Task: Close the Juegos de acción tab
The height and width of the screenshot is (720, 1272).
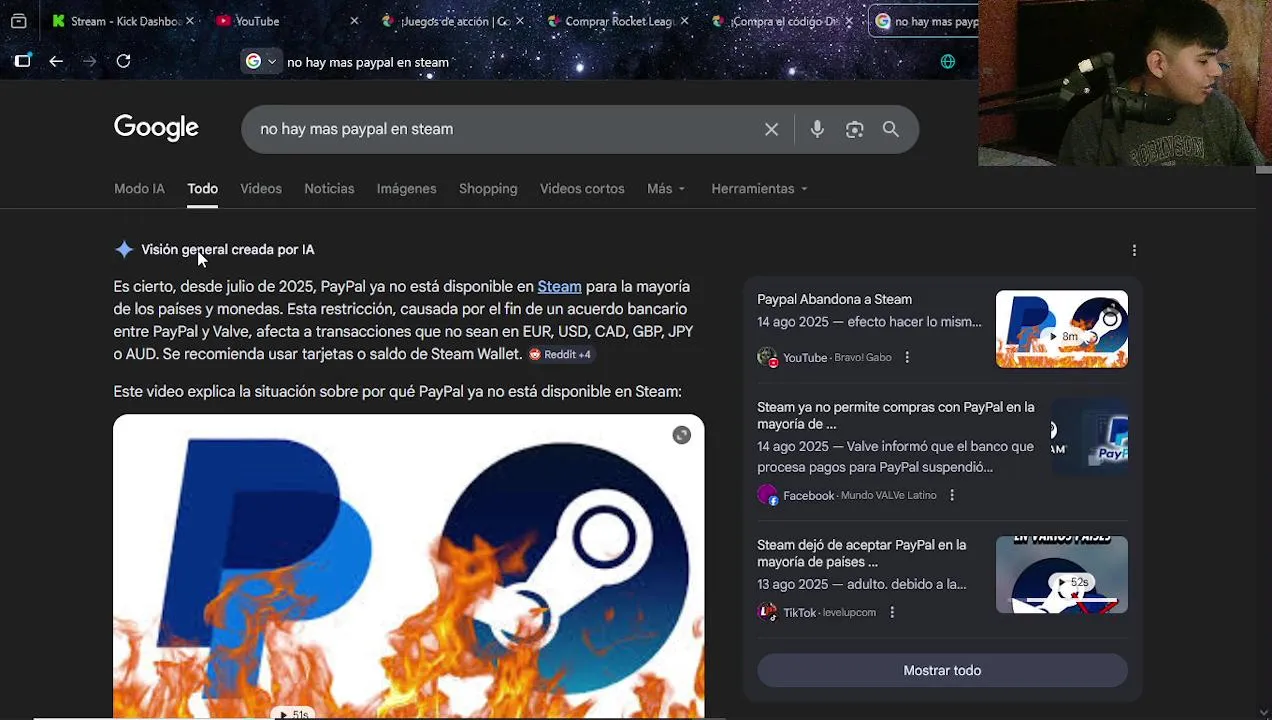Action: 519,21
